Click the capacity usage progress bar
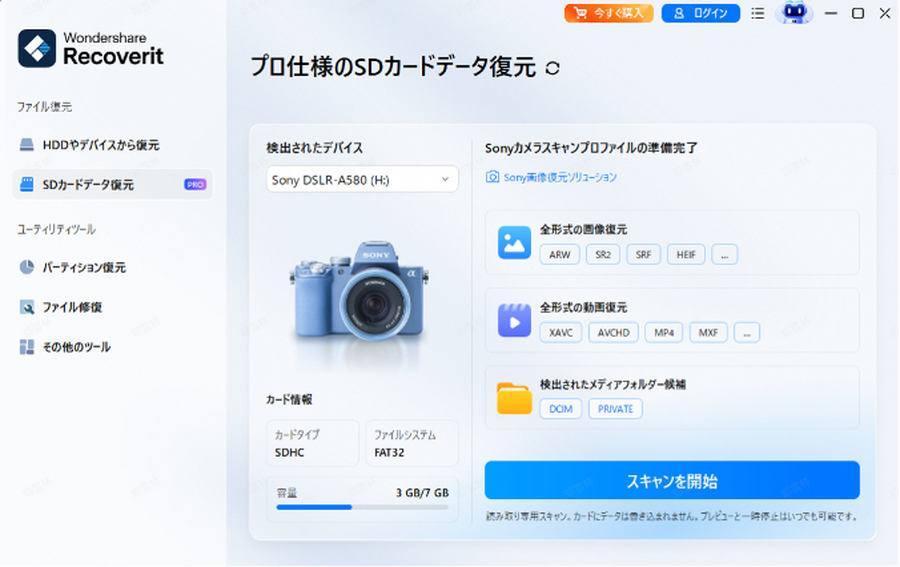The image size is (900, 567). click(x=362, y=507)
